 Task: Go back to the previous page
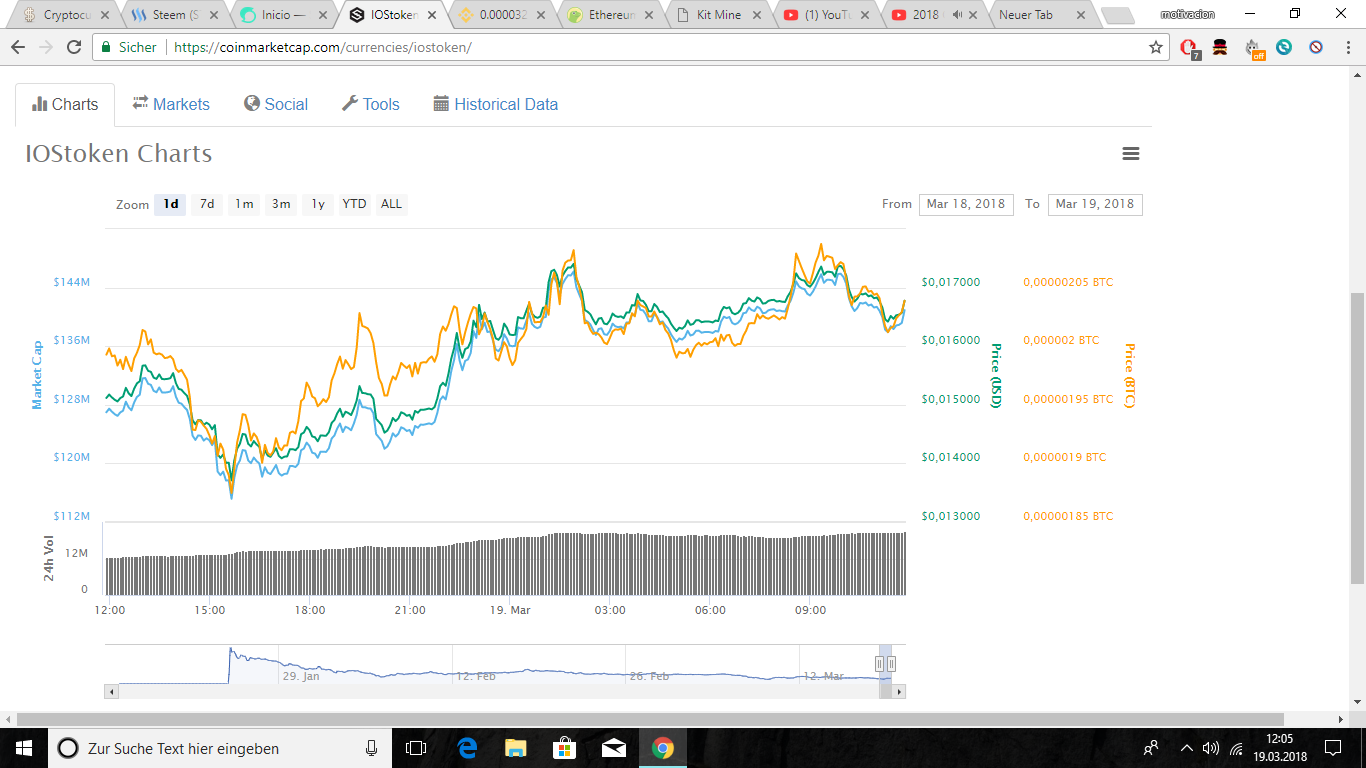pyautogui.click(x=18, y=47)
